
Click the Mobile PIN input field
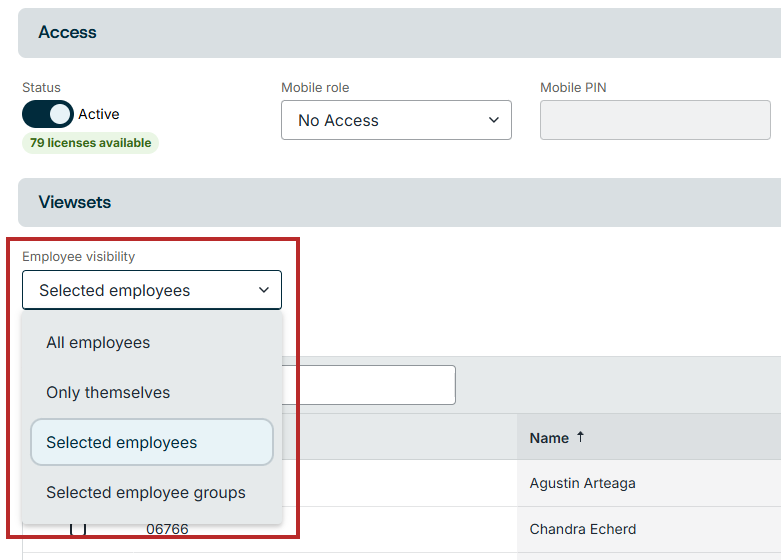pos(655,120)
